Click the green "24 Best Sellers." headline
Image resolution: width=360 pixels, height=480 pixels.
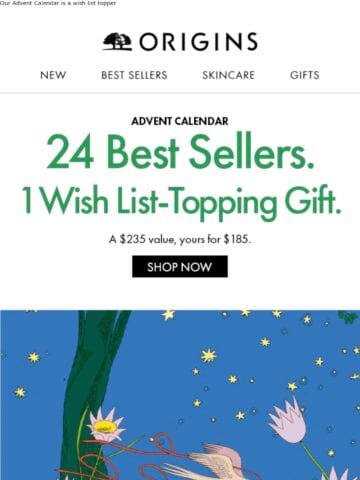180,152
